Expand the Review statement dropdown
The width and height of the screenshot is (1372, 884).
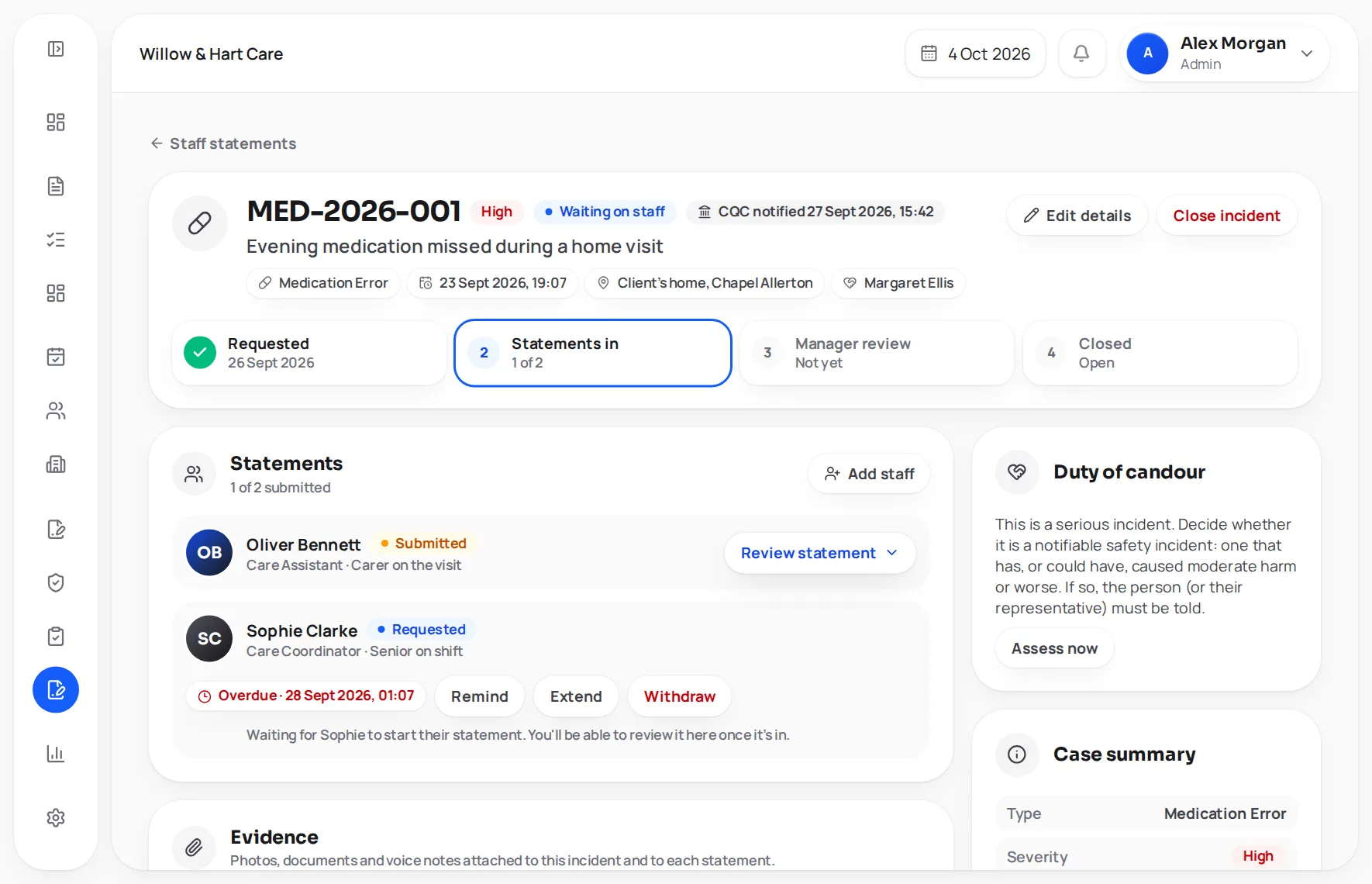(x=820, y=553)
